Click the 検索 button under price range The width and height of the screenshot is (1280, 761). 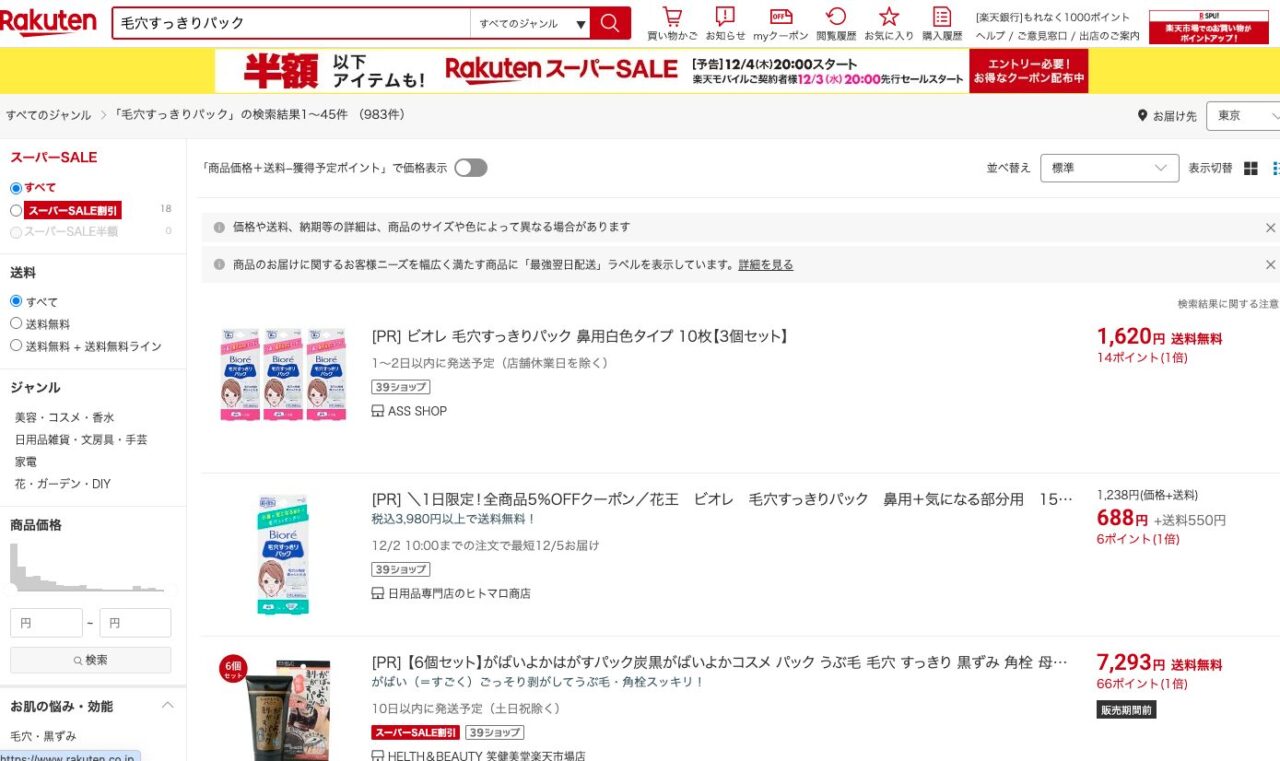click(90, 660)
